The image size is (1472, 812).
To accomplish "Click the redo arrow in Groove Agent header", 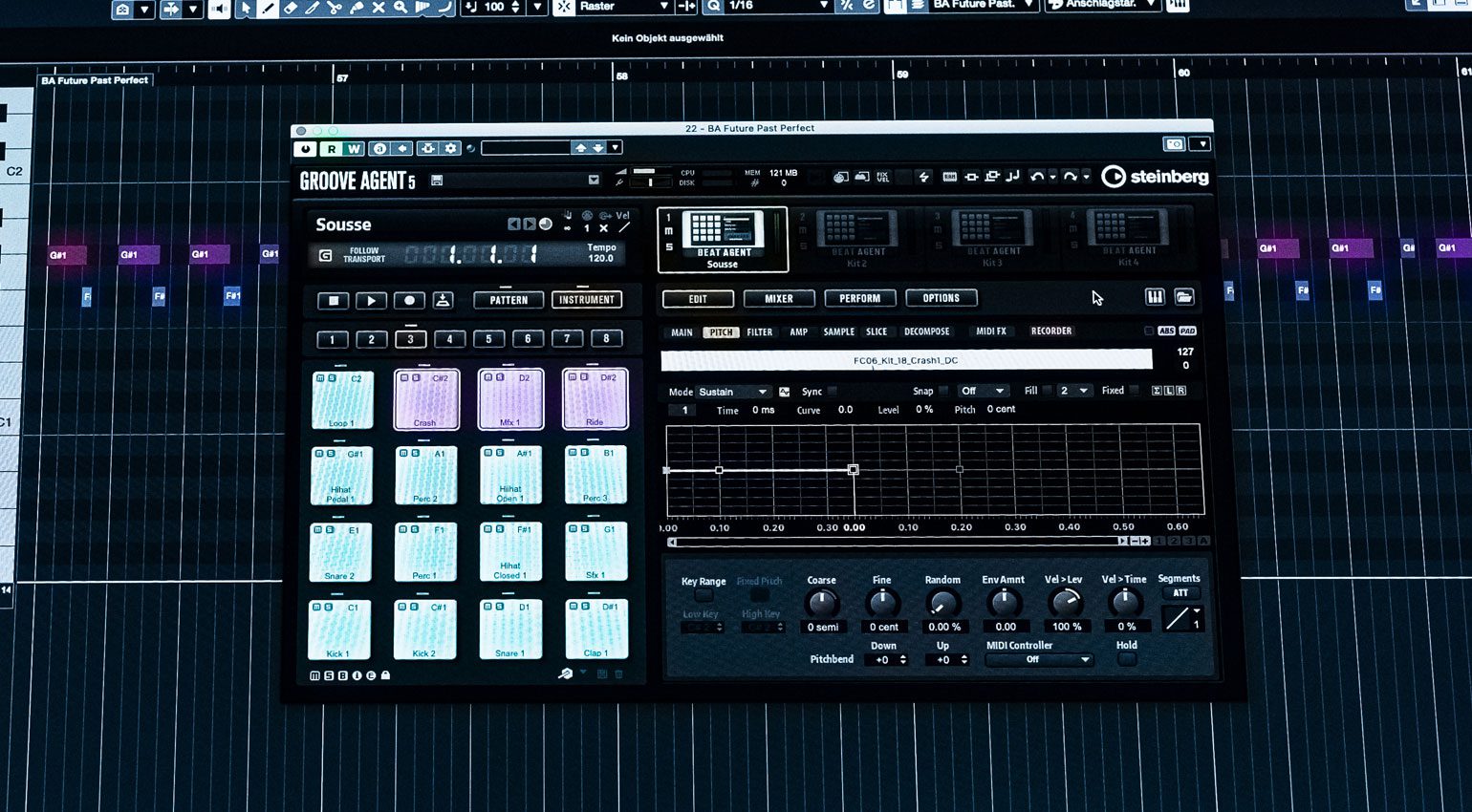I will [x=1071, y=177].
